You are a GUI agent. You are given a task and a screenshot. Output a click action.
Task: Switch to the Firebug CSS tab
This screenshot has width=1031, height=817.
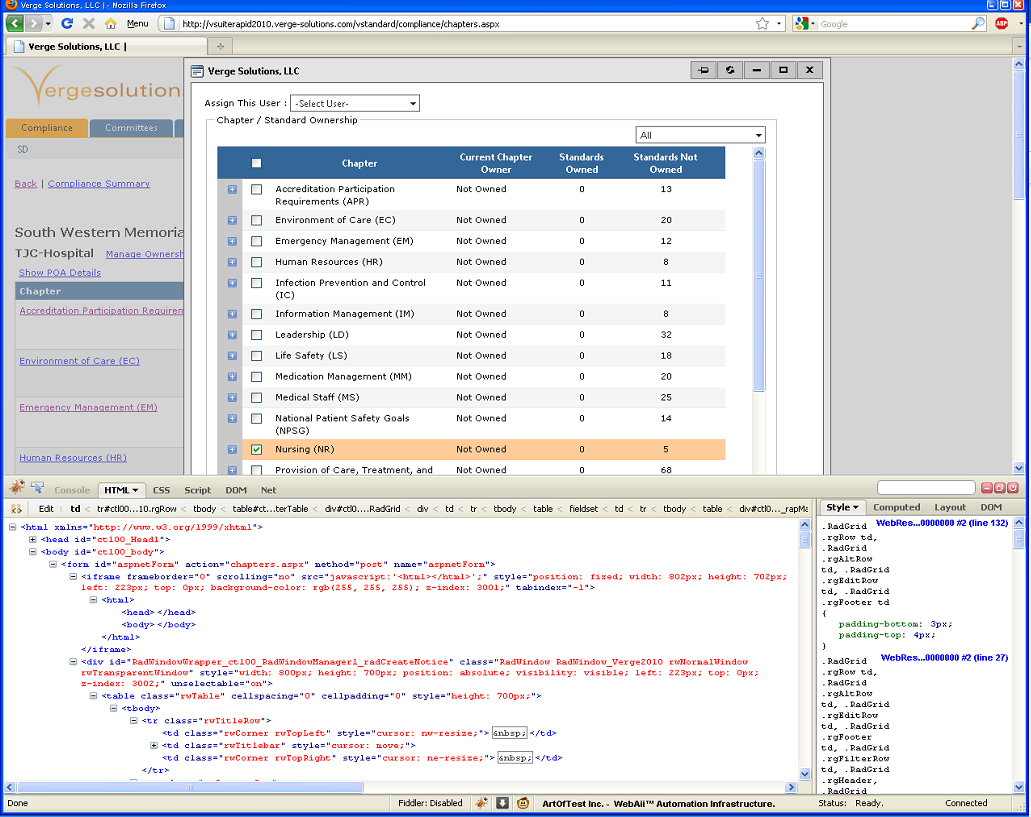[x=161, y=490]
